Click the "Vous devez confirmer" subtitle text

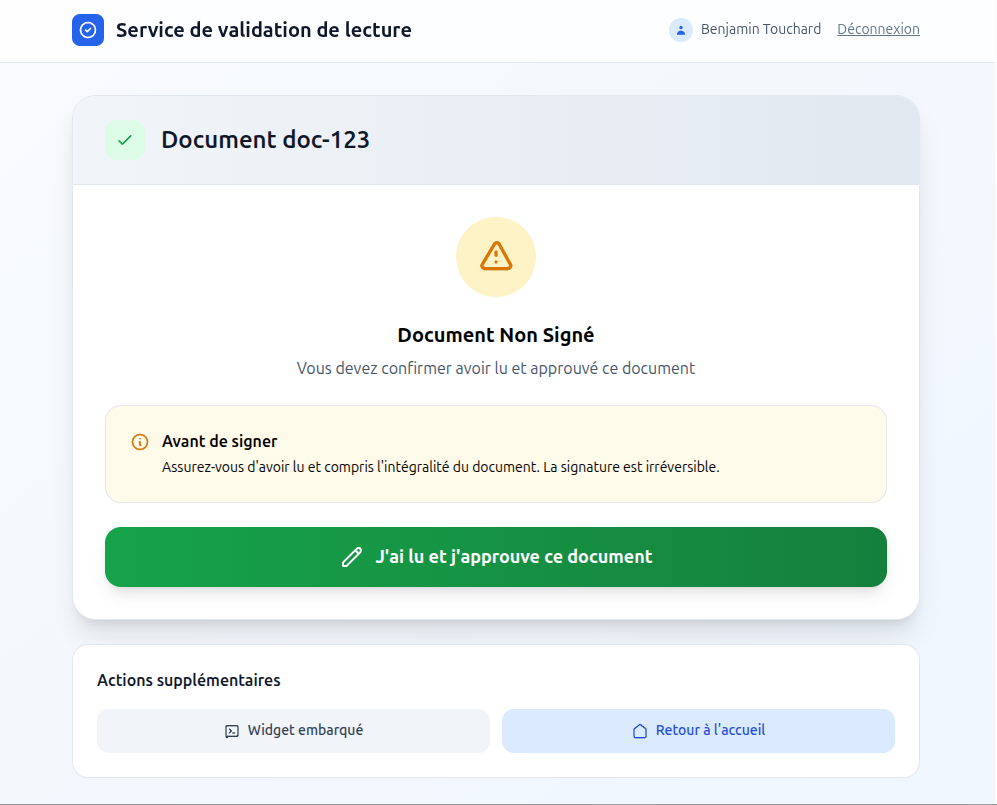[496, 368]
